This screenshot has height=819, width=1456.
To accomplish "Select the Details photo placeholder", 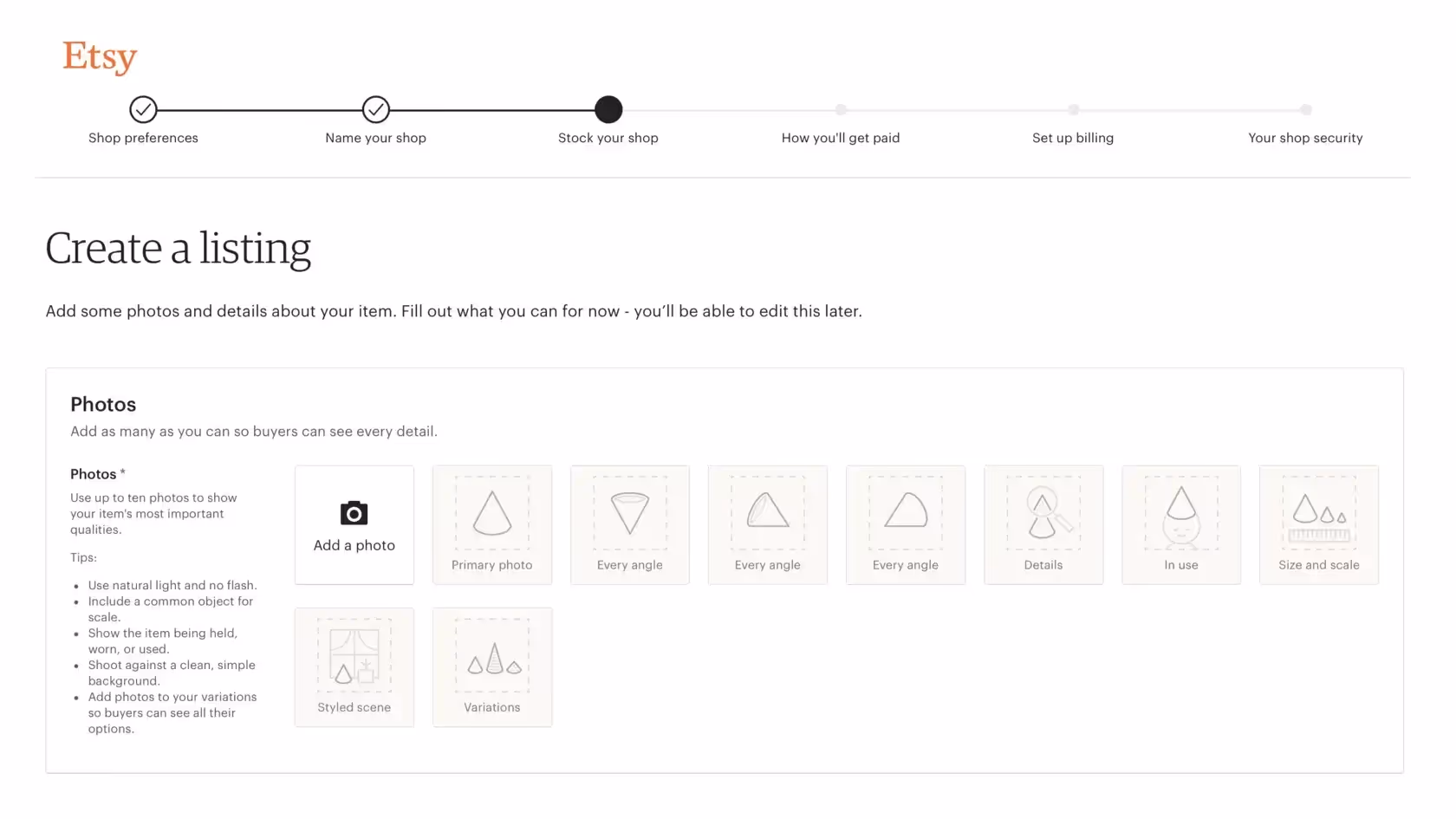I will point(1043,524).
